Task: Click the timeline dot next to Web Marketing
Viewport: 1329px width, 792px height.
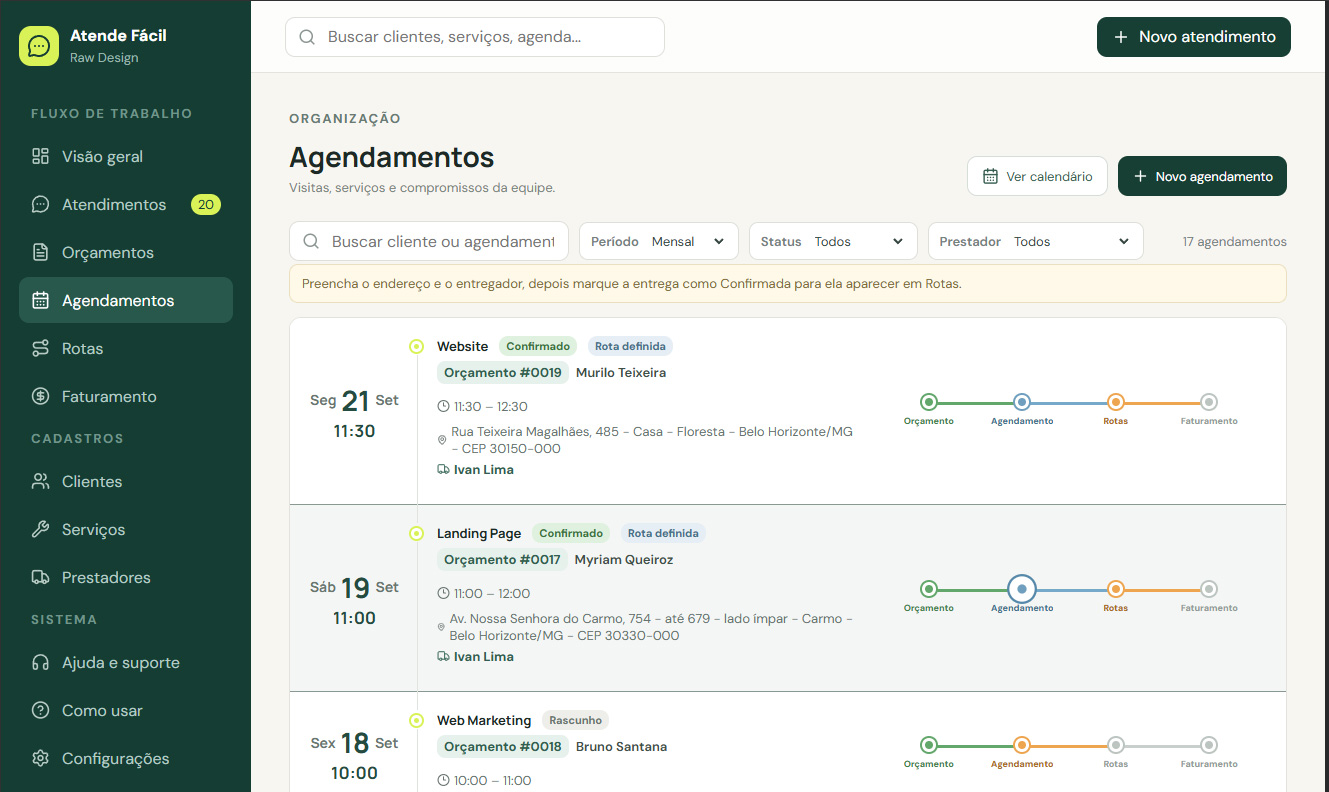Action: click(x=416, y=721)
